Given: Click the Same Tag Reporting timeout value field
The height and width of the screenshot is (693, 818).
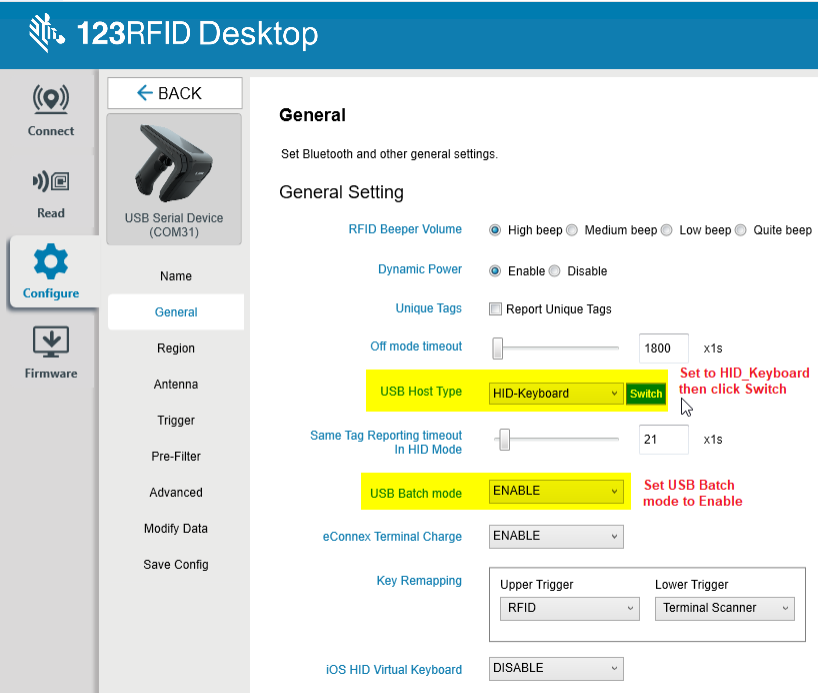Looking at the screenshot, I should point(663,439).
